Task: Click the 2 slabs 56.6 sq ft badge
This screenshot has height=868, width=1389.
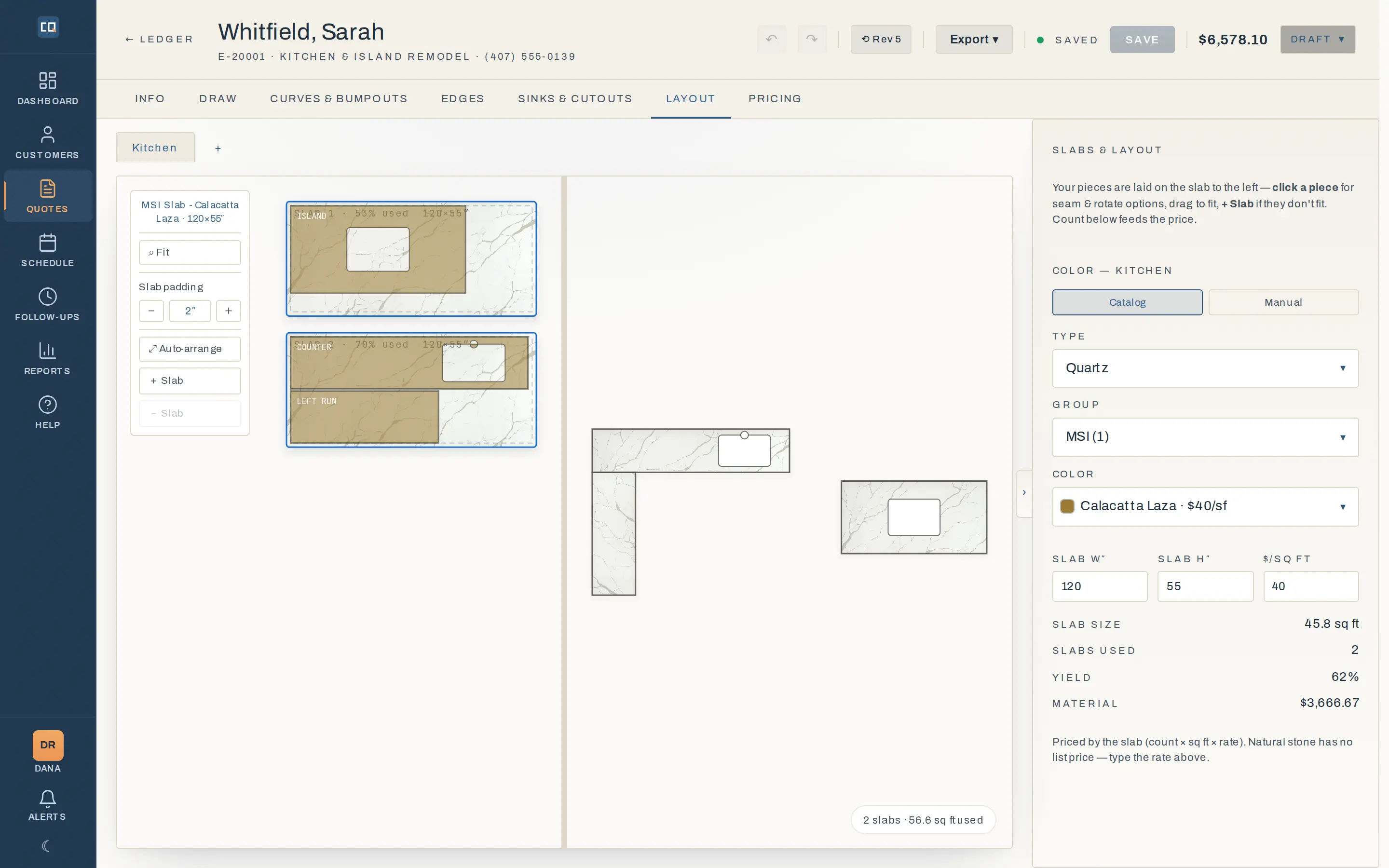Action: pos(923,820)
